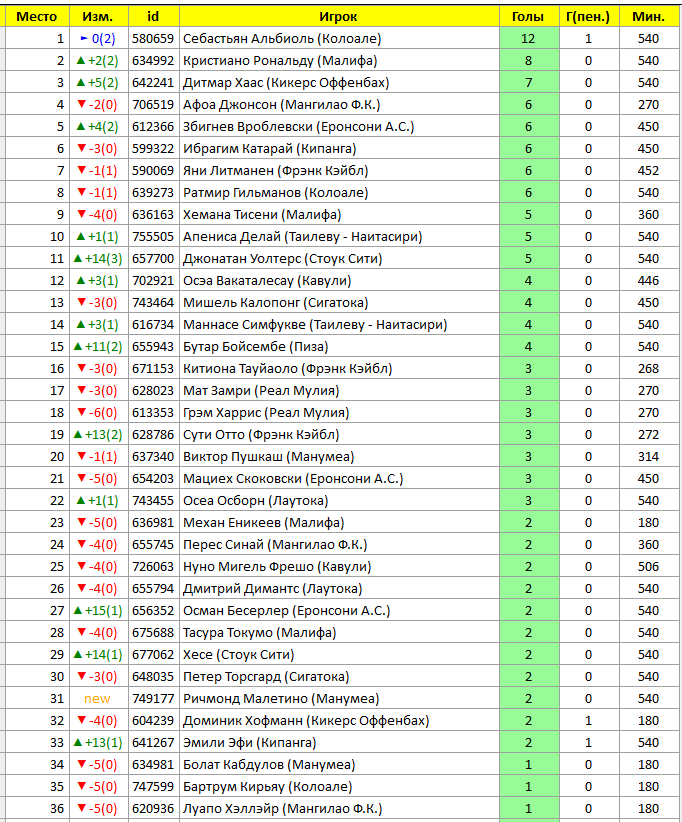Select the 'Голы' column header

528,17
